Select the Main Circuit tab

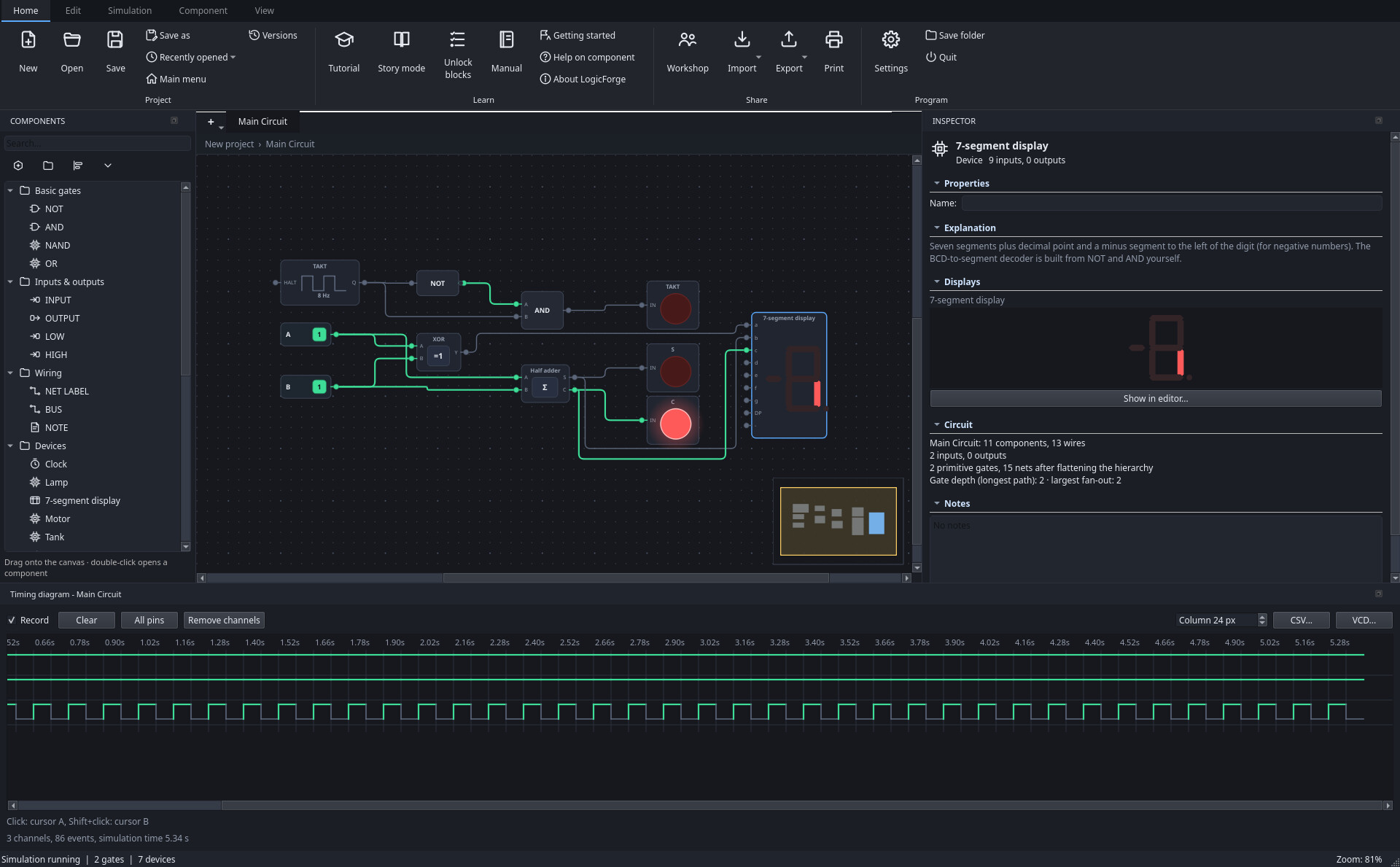tap(262, 122)
